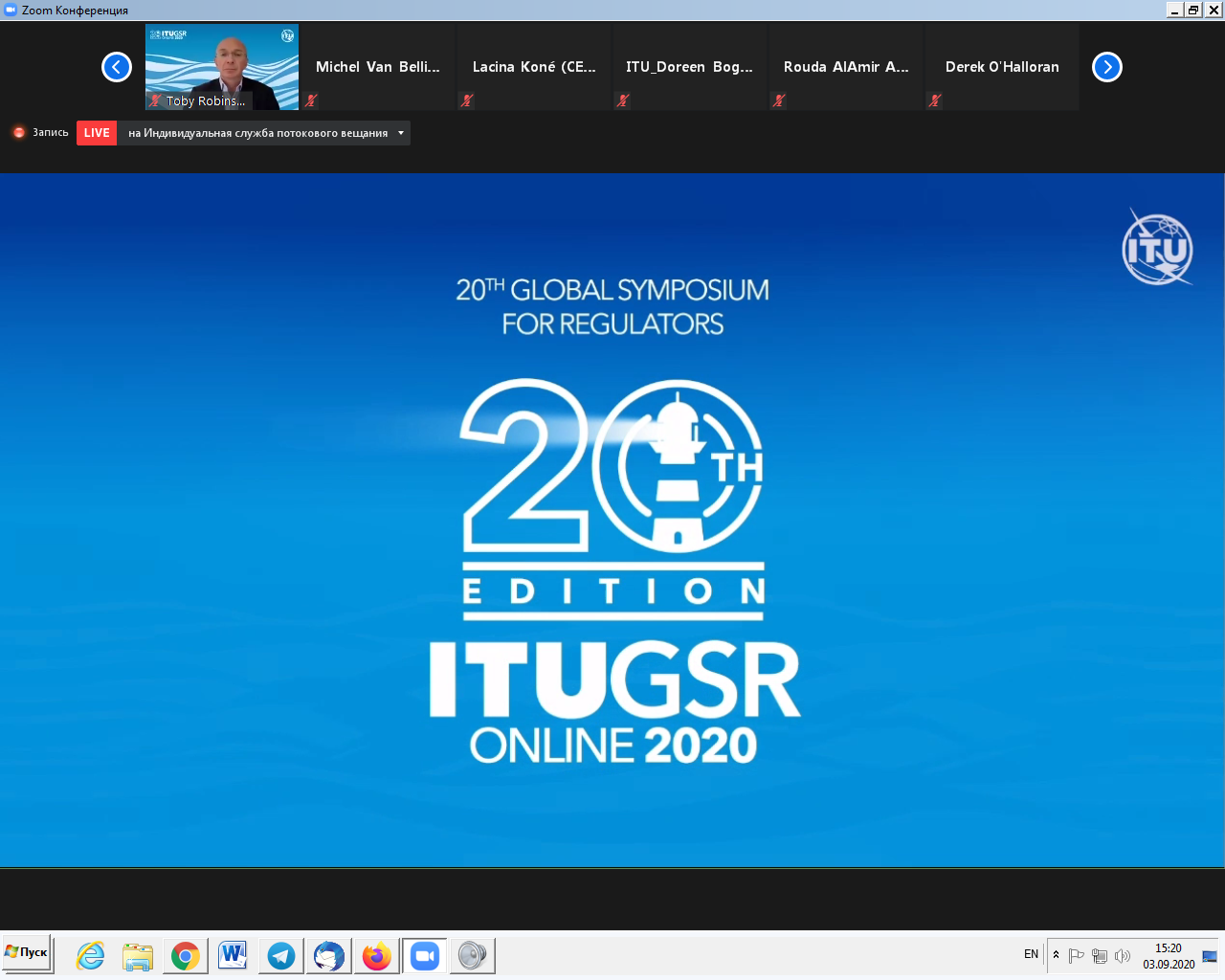Open Thunderbird mail from the taskbar
The image size is (1225, 980).
pyautogui.click(x=329, y=955)
